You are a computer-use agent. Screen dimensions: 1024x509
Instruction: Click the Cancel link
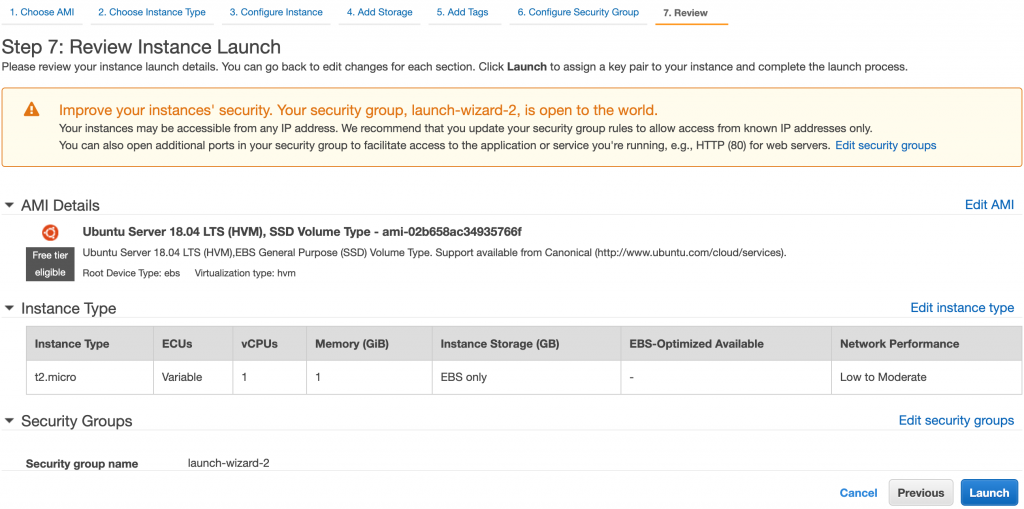(858, 493)
